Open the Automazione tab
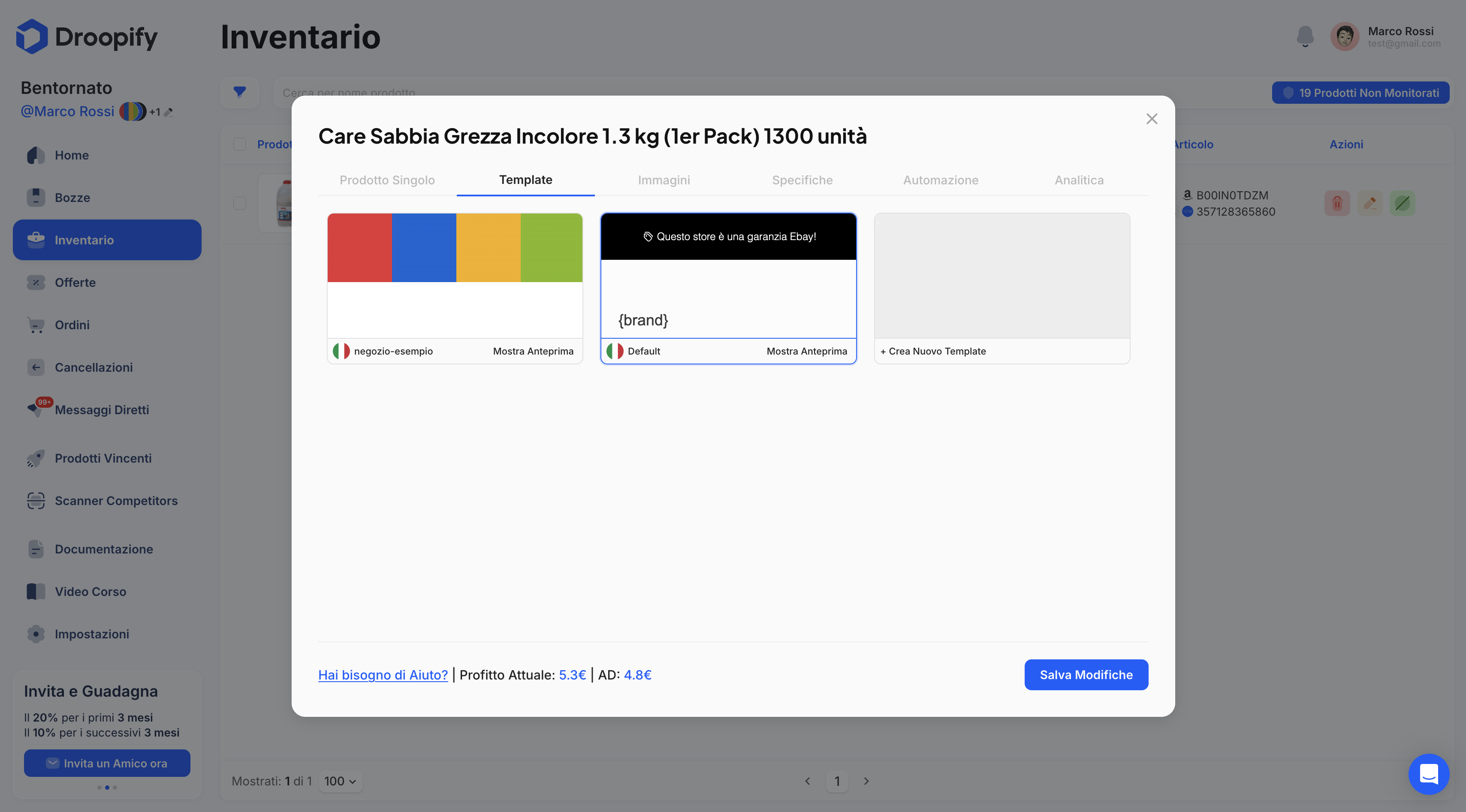The height and width of the screenshot is (812, 1466). (940, 180)
